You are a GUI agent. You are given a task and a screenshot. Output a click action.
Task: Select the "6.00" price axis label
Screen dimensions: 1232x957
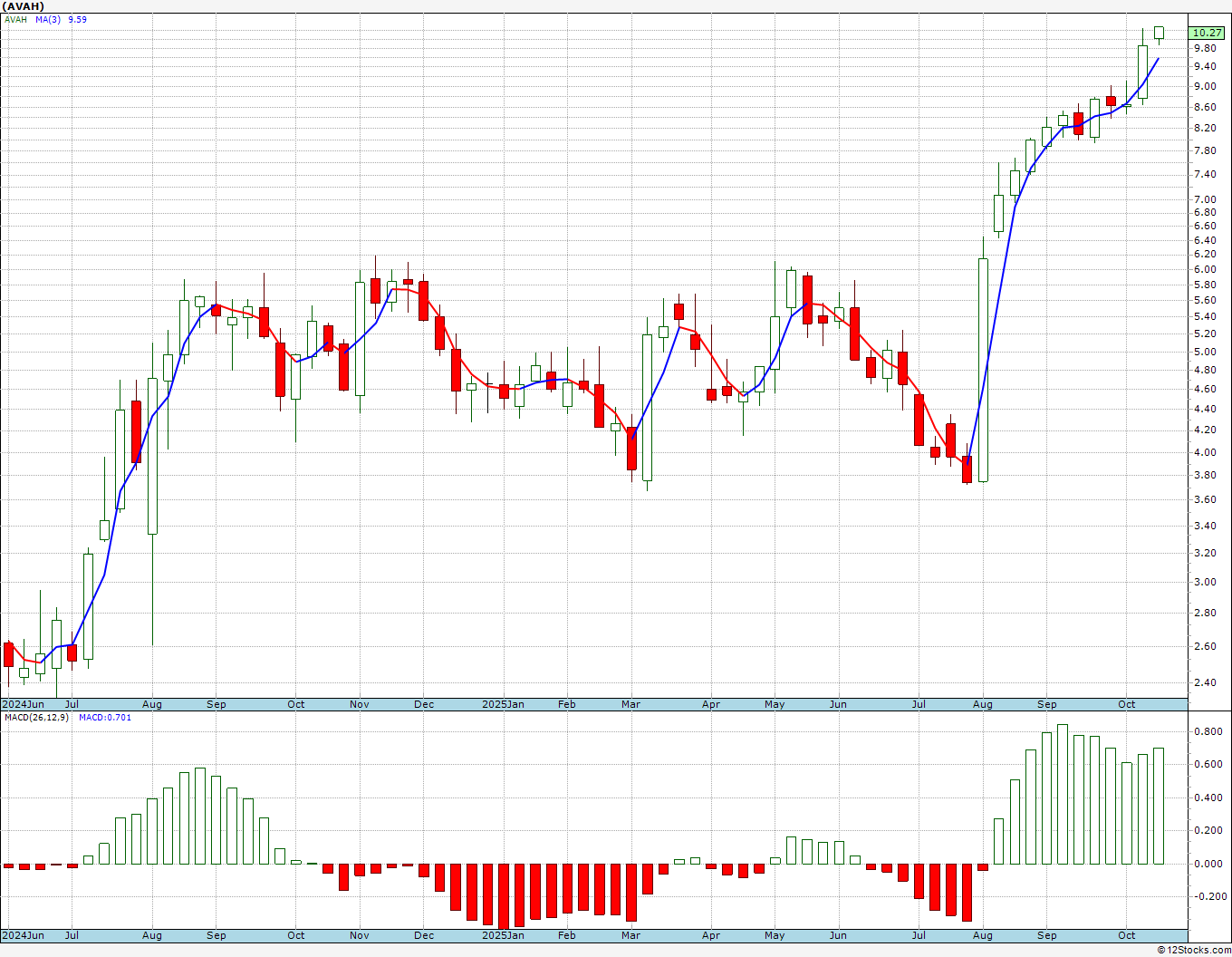[1205, 269]
